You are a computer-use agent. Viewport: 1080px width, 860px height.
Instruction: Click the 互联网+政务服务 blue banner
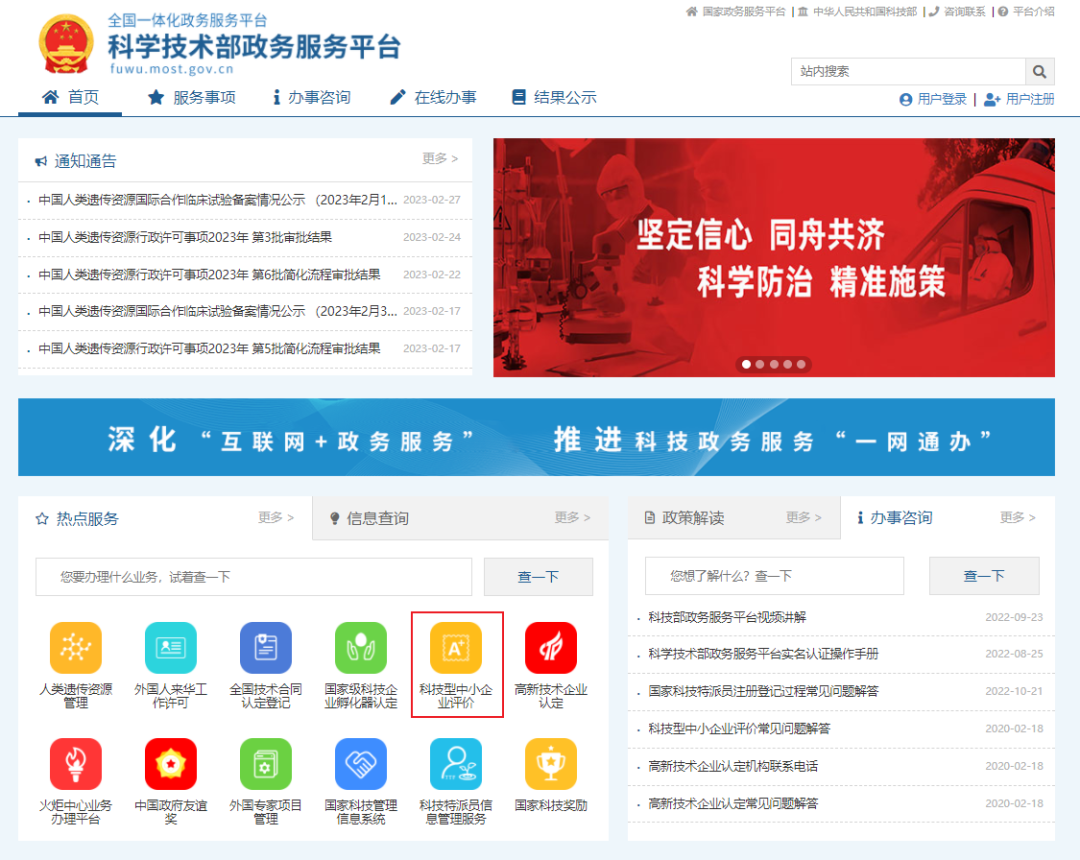(x=537, y=437)
